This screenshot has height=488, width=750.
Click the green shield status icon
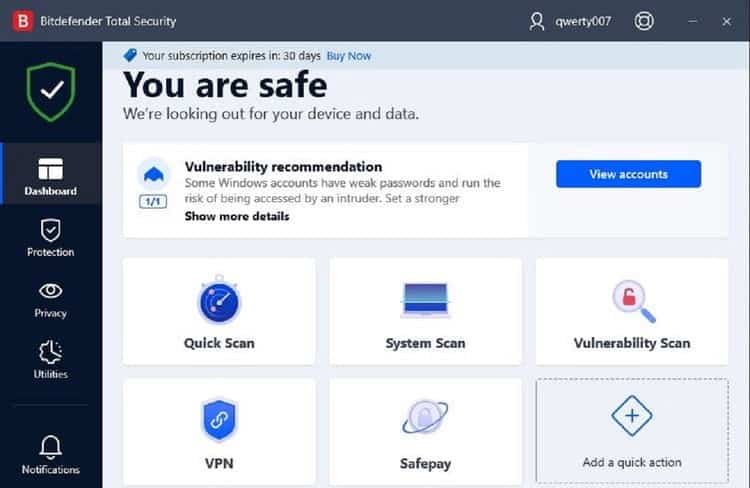pos(50,93)
